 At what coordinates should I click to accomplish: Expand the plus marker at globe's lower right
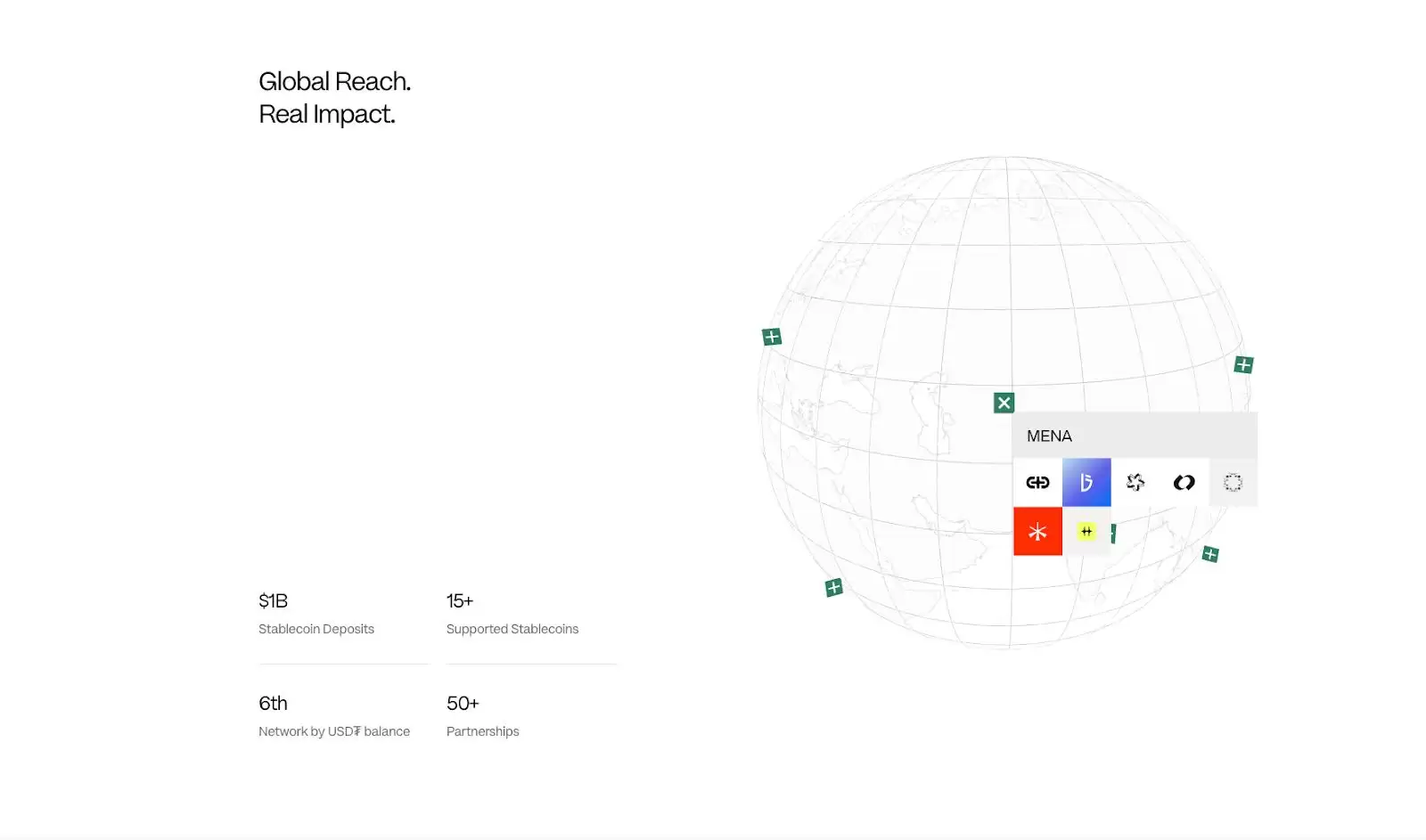1210,554
